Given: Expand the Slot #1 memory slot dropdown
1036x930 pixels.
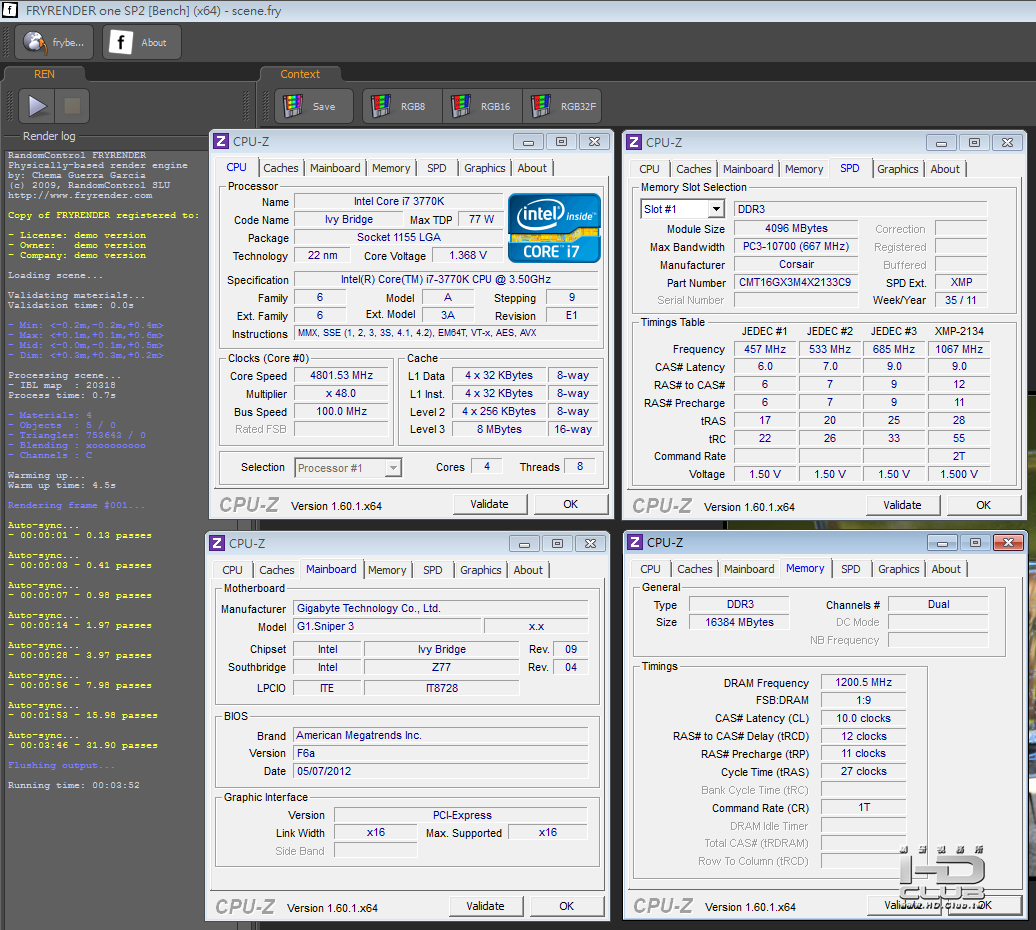Looking at the screenshot, I should 716,209.
